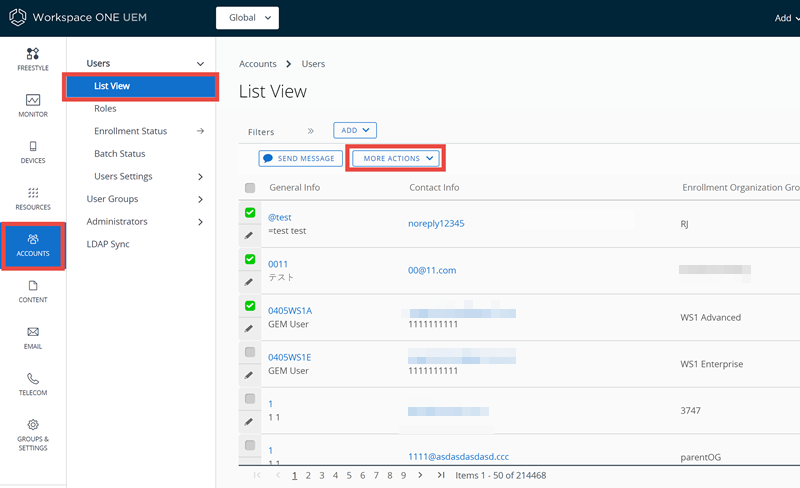The height and width of the screenshot is (488, 800).
Task: Open the Enrollment Status arrow
Action: [201, 131]
